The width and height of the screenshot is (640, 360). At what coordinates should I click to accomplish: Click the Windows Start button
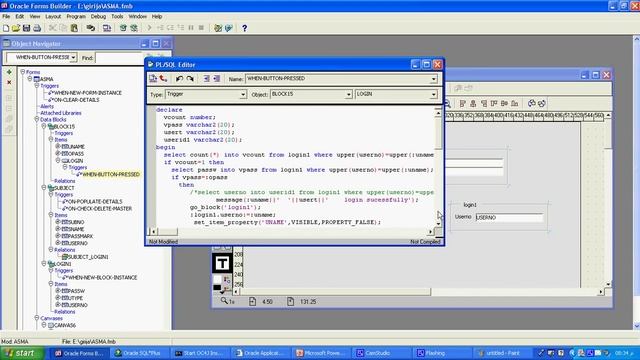(22, 353)
